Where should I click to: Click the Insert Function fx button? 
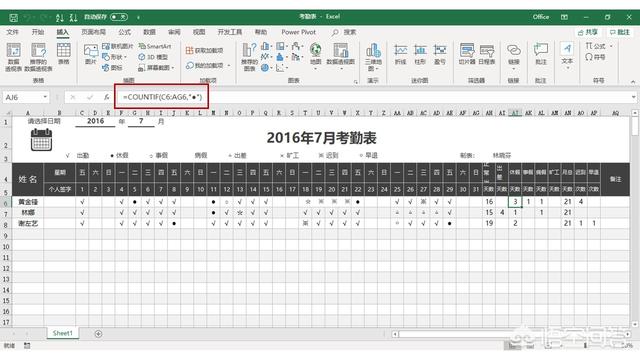pos(106,97)
